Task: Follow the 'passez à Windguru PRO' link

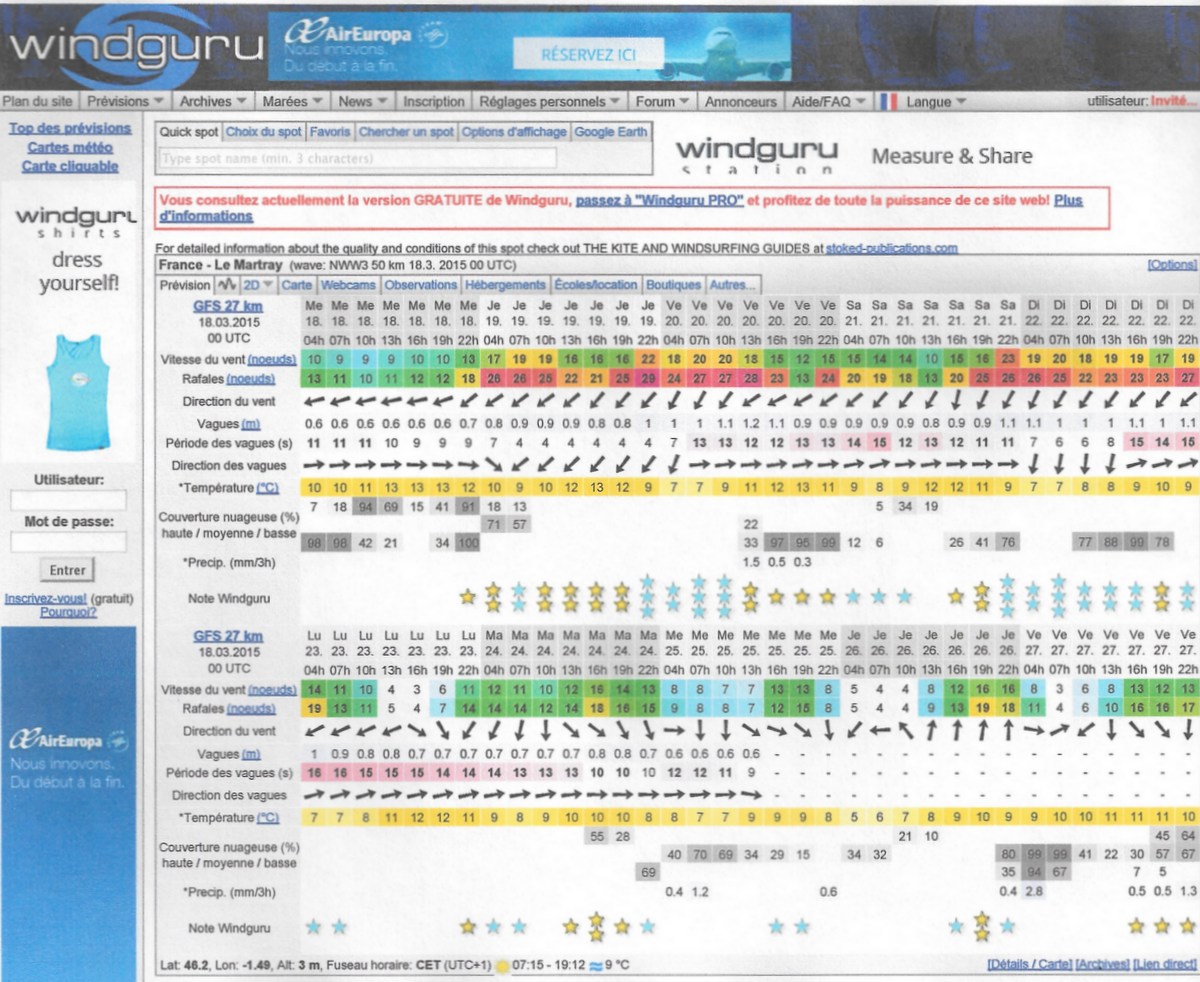Action: click(659, 200)
